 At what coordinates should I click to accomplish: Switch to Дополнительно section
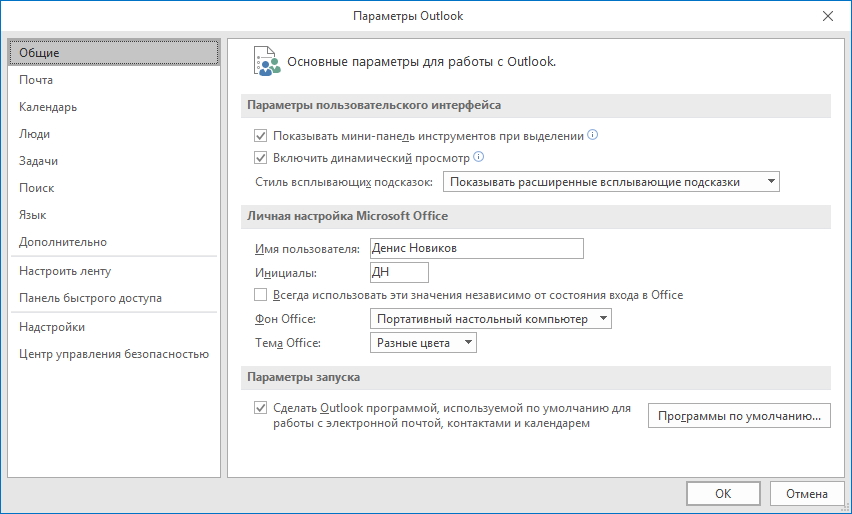pos(114,242)
